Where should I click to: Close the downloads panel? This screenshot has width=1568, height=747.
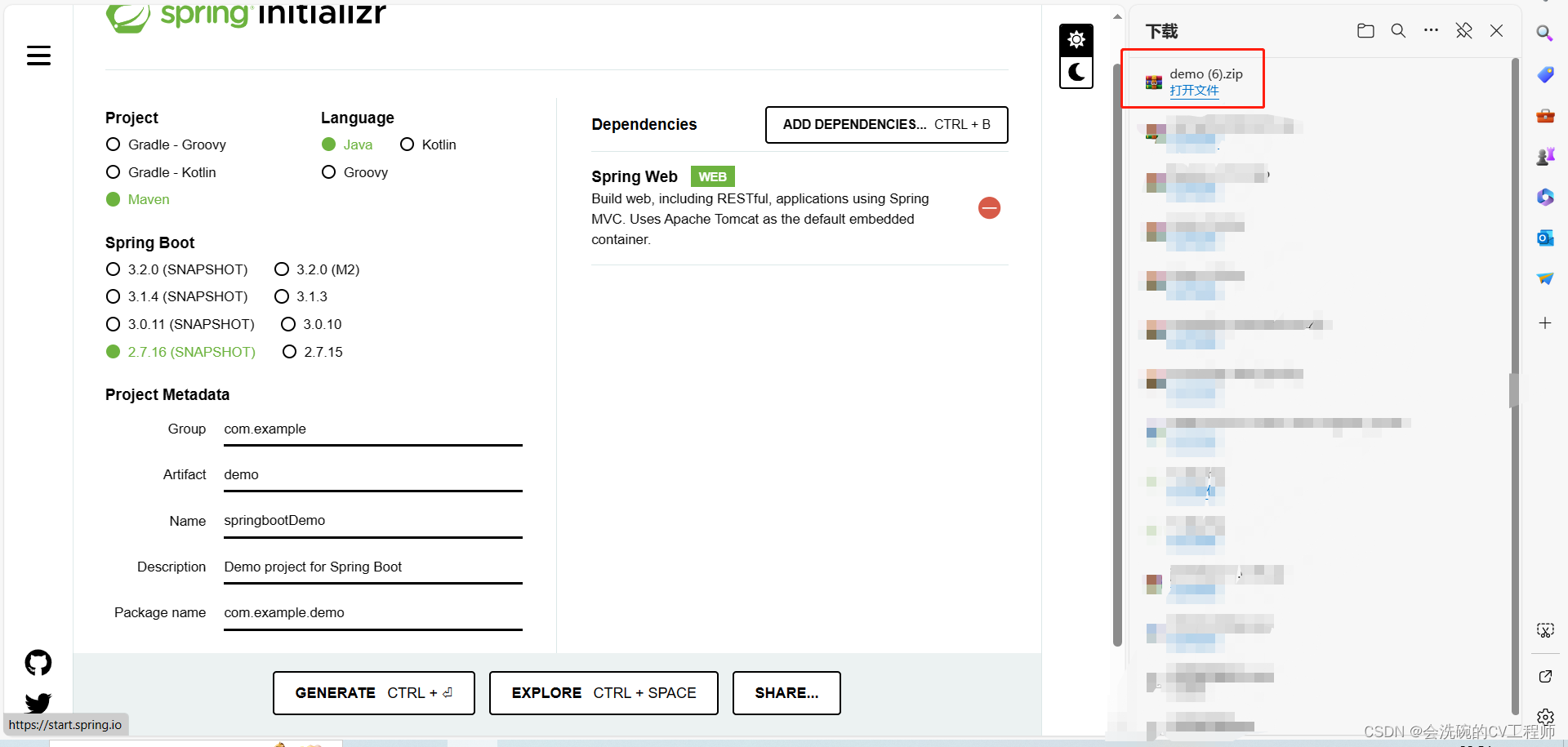(x=1496, y=31)
